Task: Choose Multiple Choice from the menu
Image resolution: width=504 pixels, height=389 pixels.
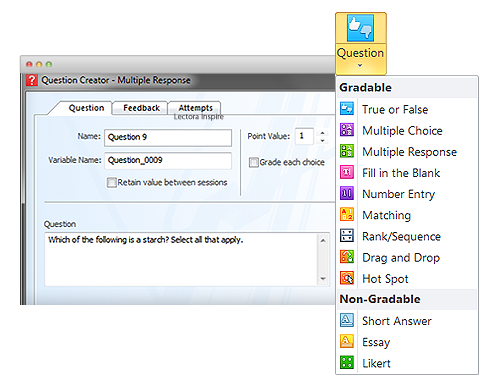Action: click(402, 131)
